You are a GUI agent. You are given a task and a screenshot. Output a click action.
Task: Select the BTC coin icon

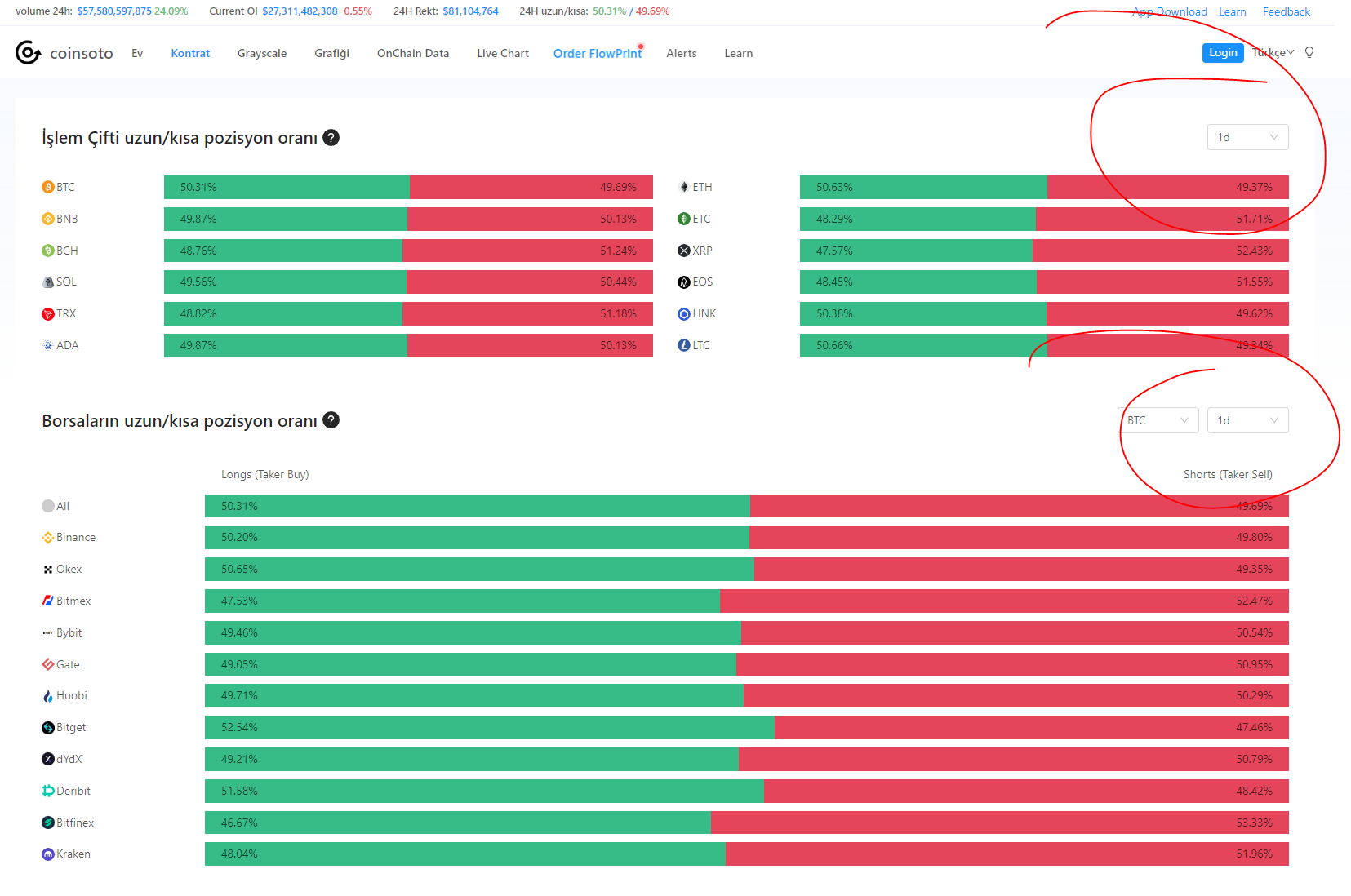tap(48, 187)
